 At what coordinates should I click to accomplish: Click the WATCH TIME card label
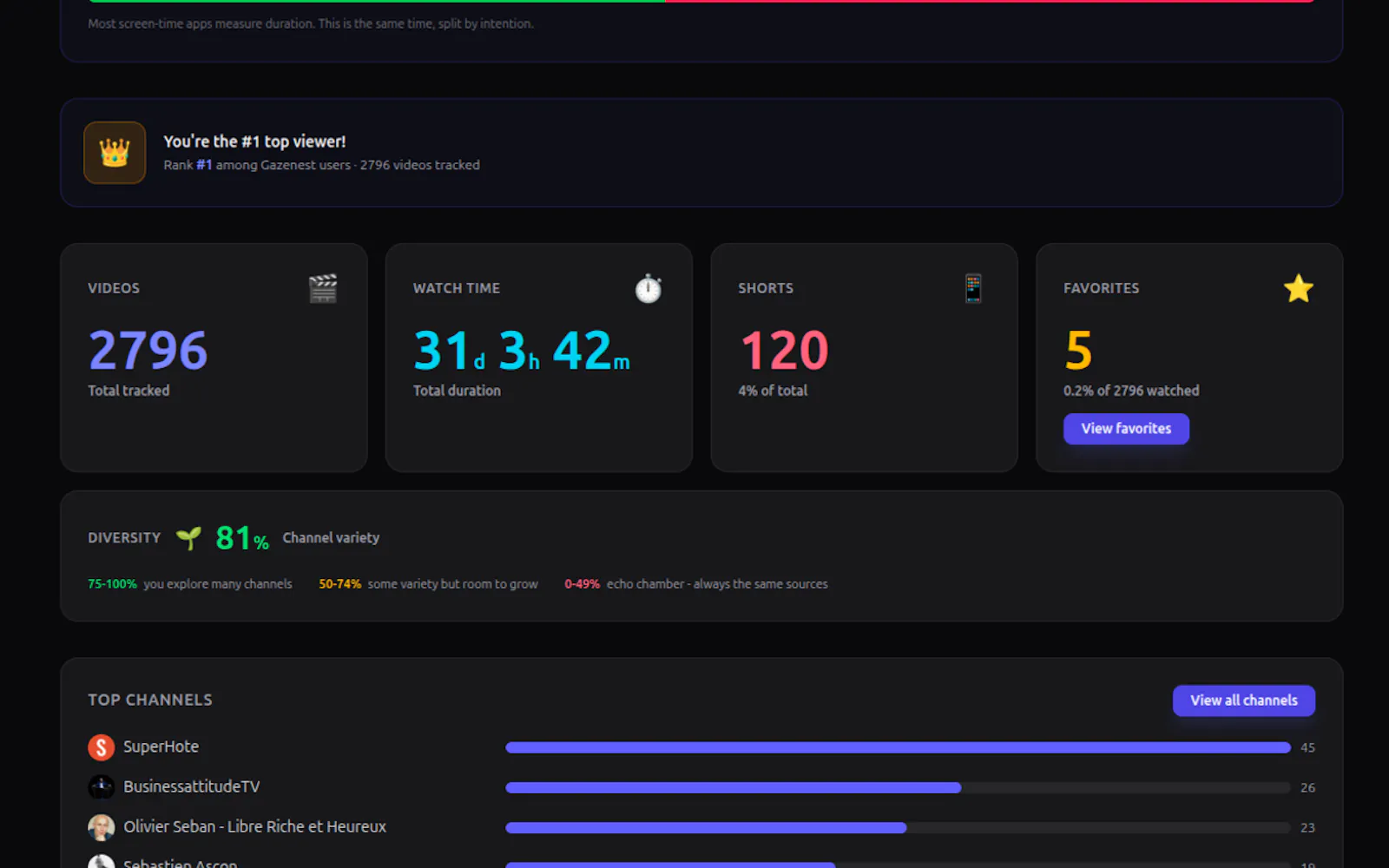(457, 288)
